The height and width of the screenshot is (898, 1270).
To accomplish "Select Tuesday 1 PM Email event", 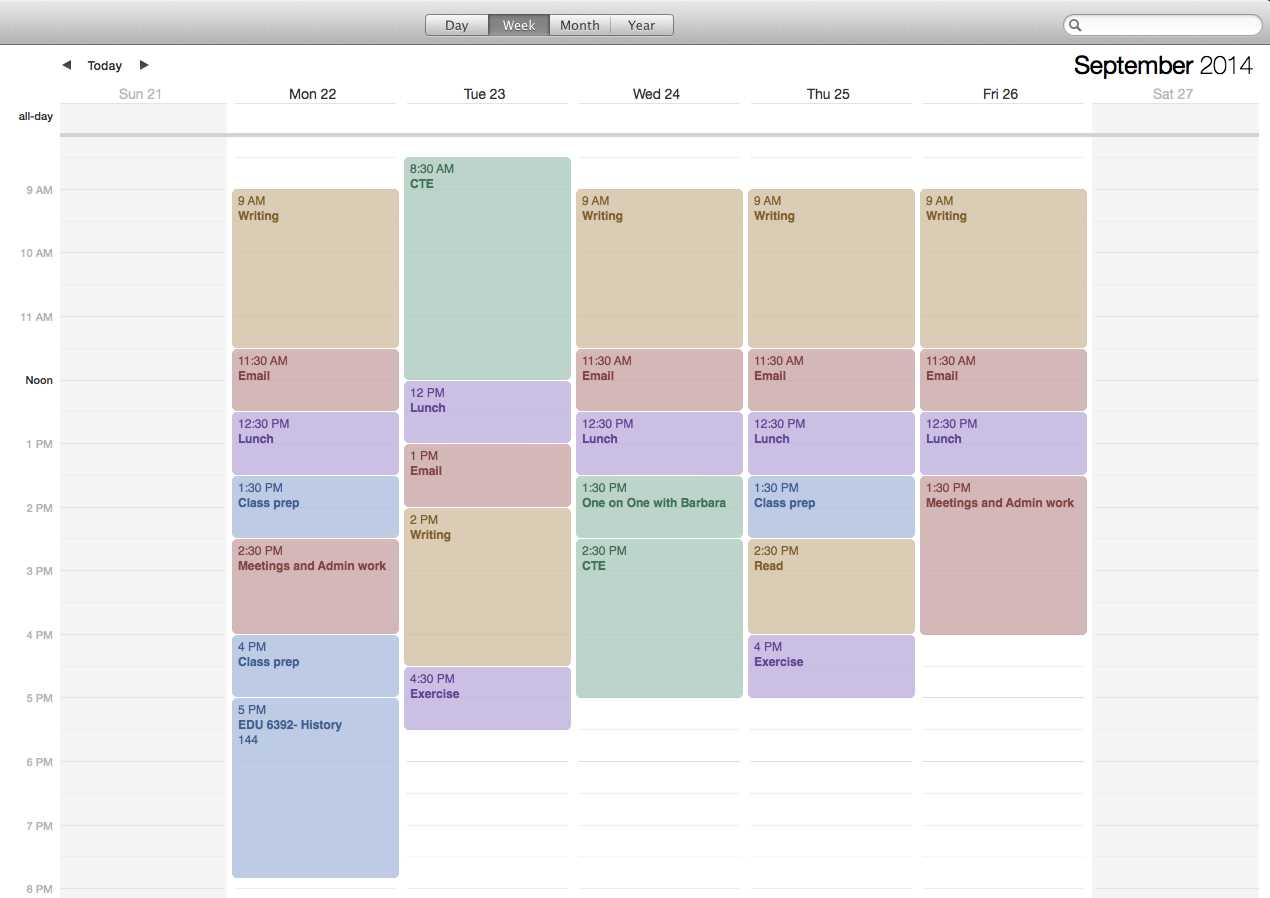I will pos(487,475).
